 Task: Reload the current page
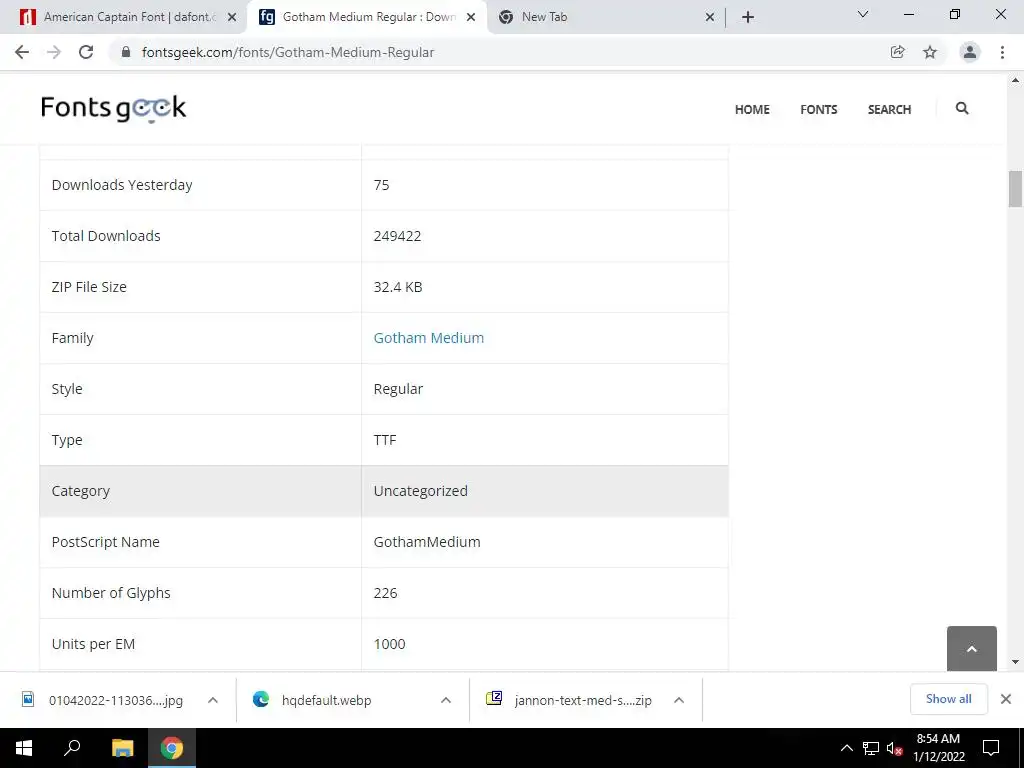pyautogui.click(x=86, y=52)
